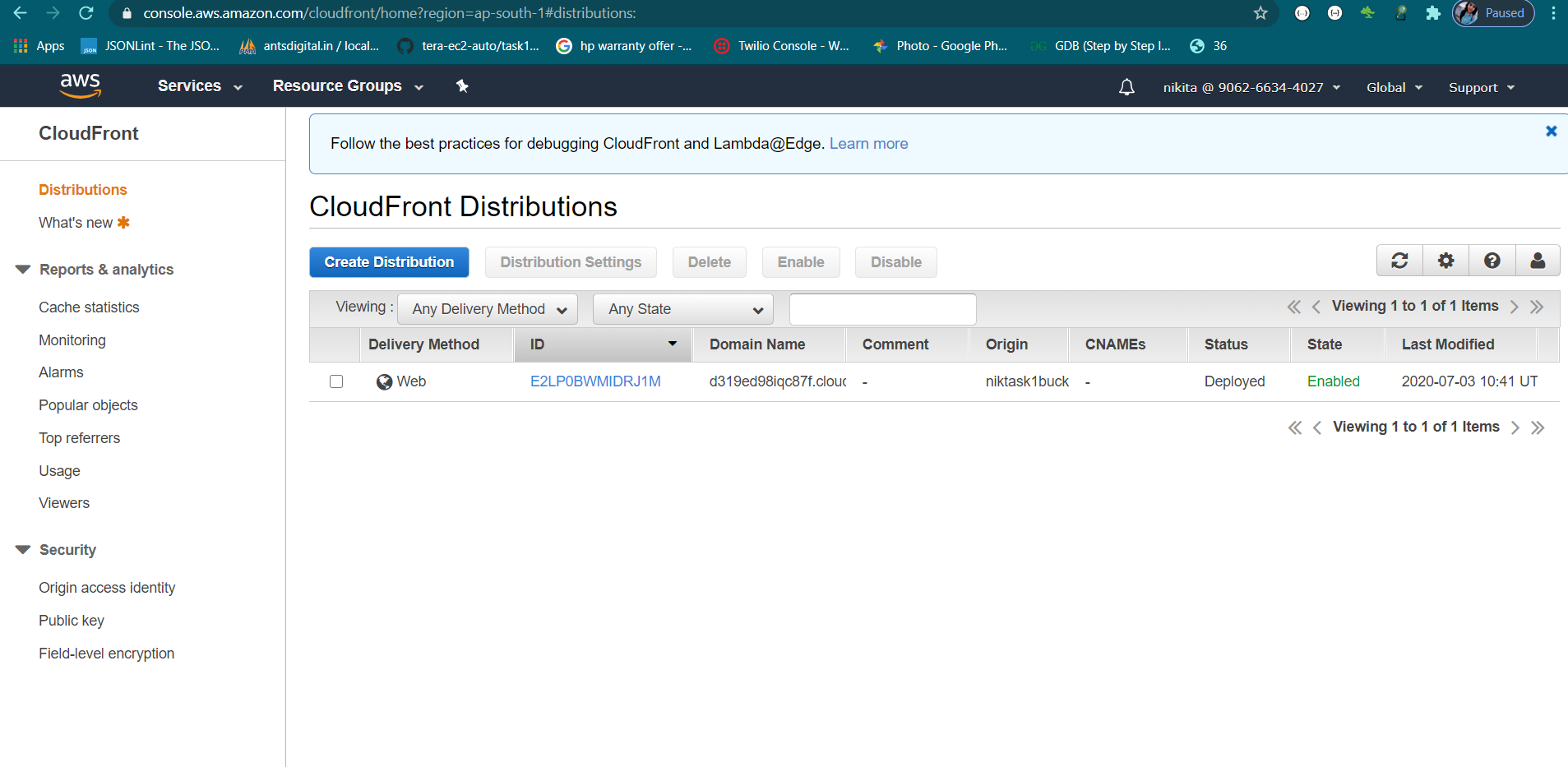Viewport: 1568px width, 767px height.
Task: Click the Distribution Settings button
Action: click(x=571, y=262)
